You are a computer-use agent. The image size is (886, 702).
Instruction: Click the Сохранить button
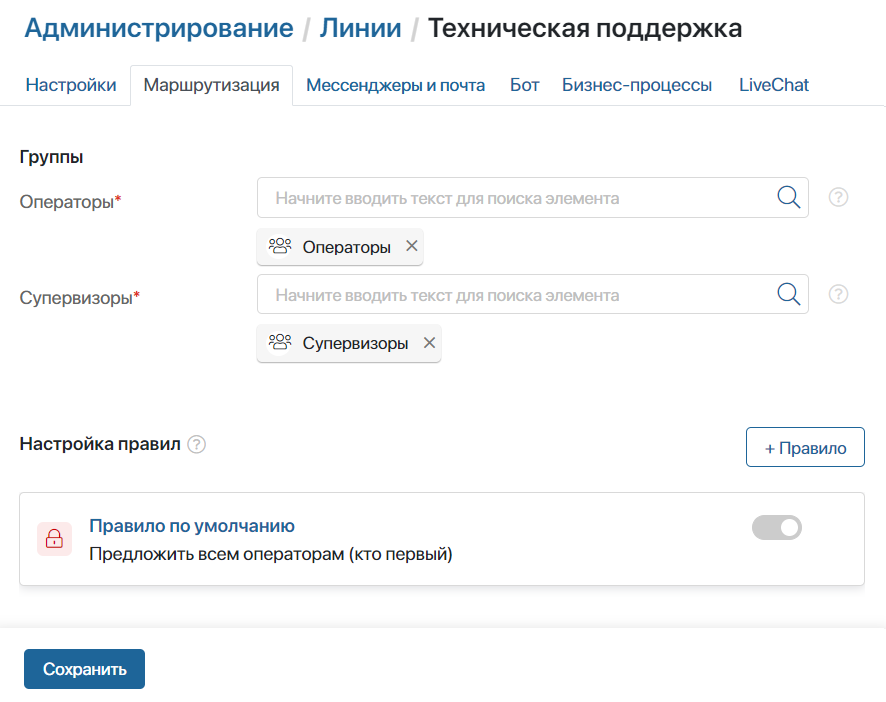84,668
